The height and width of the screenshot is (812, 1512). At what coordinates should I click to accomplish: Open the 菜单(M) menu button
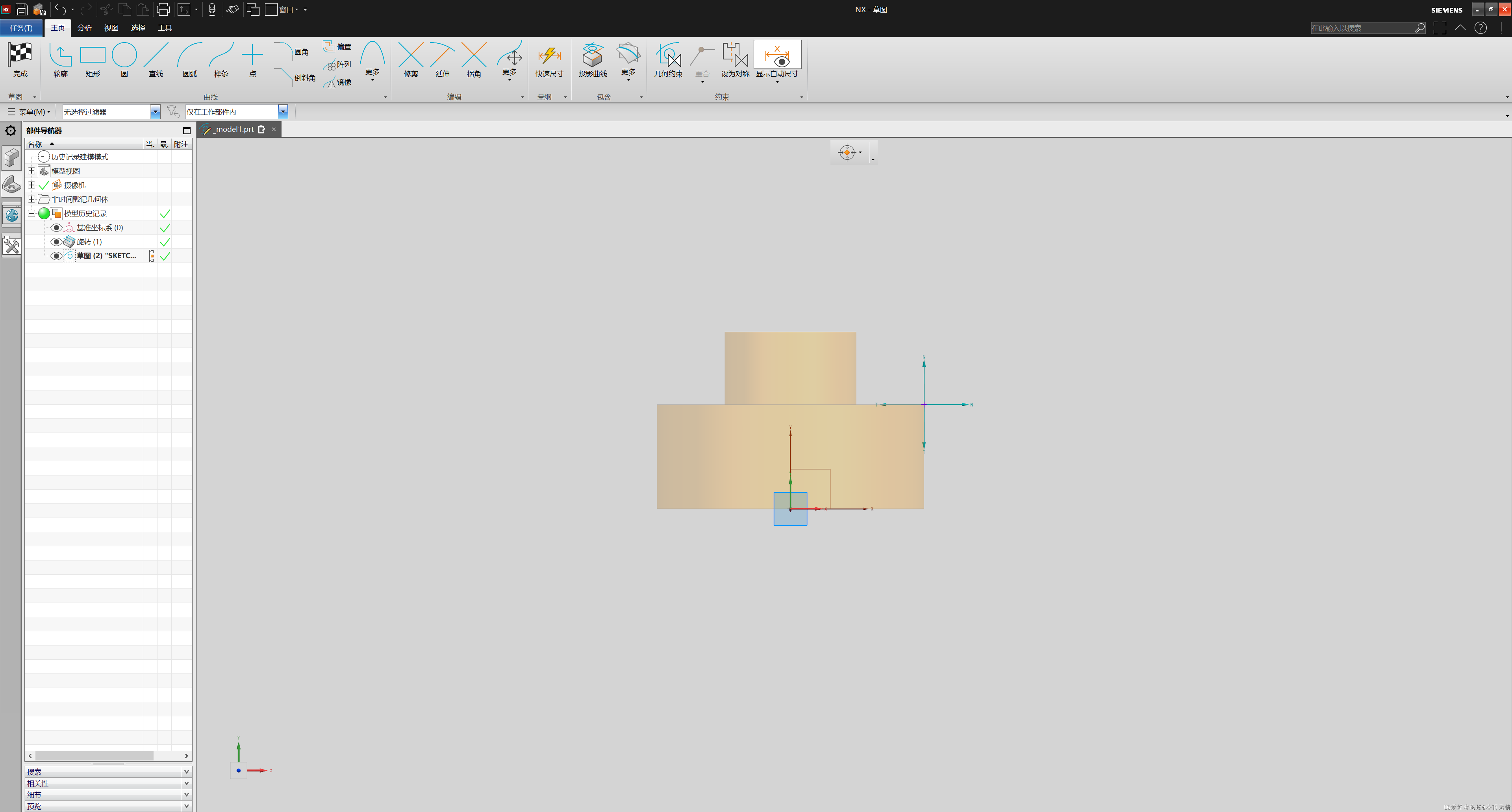29,111
